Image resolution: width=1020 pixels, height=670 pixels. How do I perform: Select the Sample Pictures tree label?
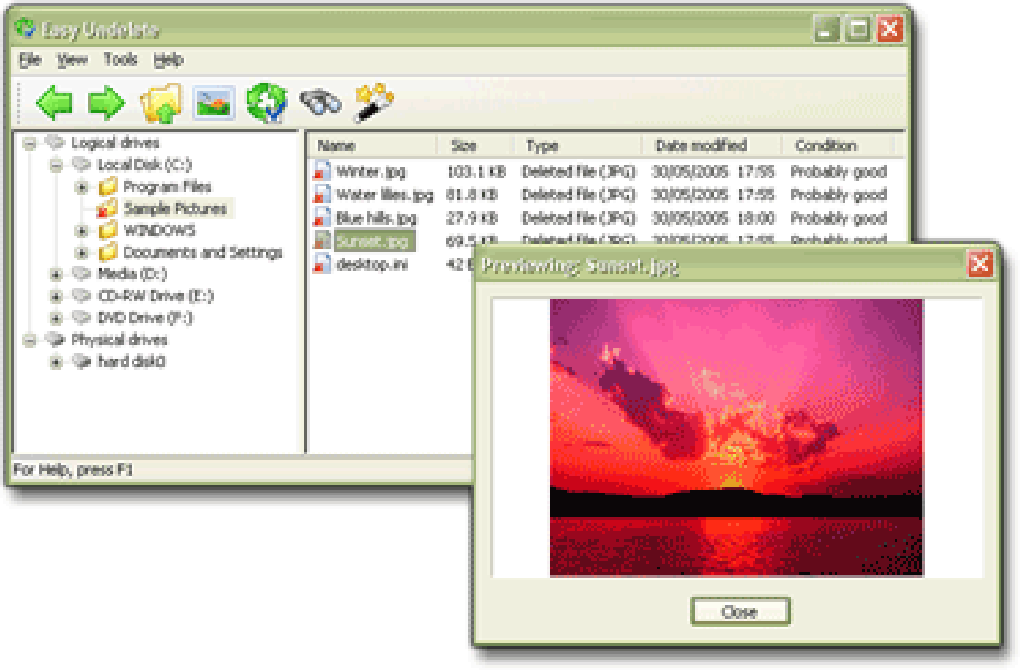coord(175,209)
